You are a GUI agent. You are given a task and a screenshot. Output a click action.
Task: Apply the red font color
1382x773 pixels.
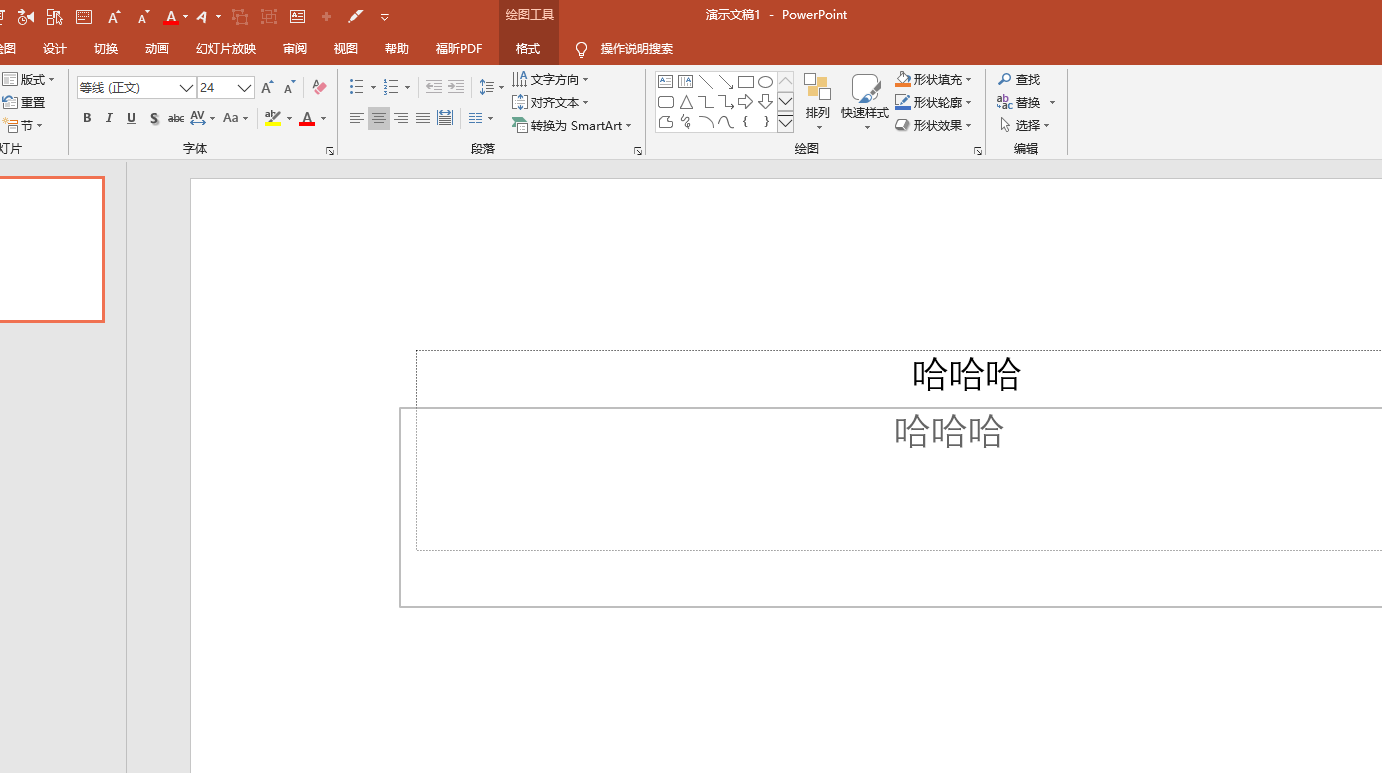[307, 118]
